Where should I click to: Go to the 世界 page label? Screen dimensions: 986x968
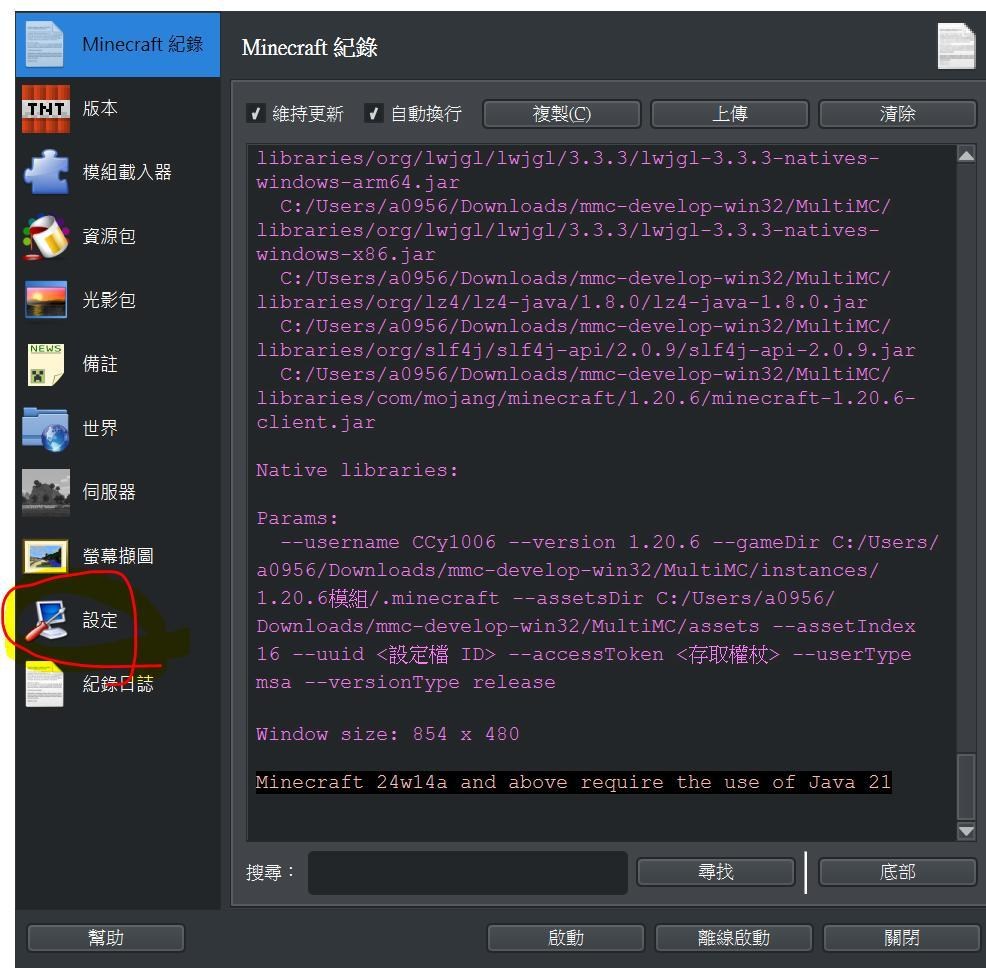click(100, 428)
